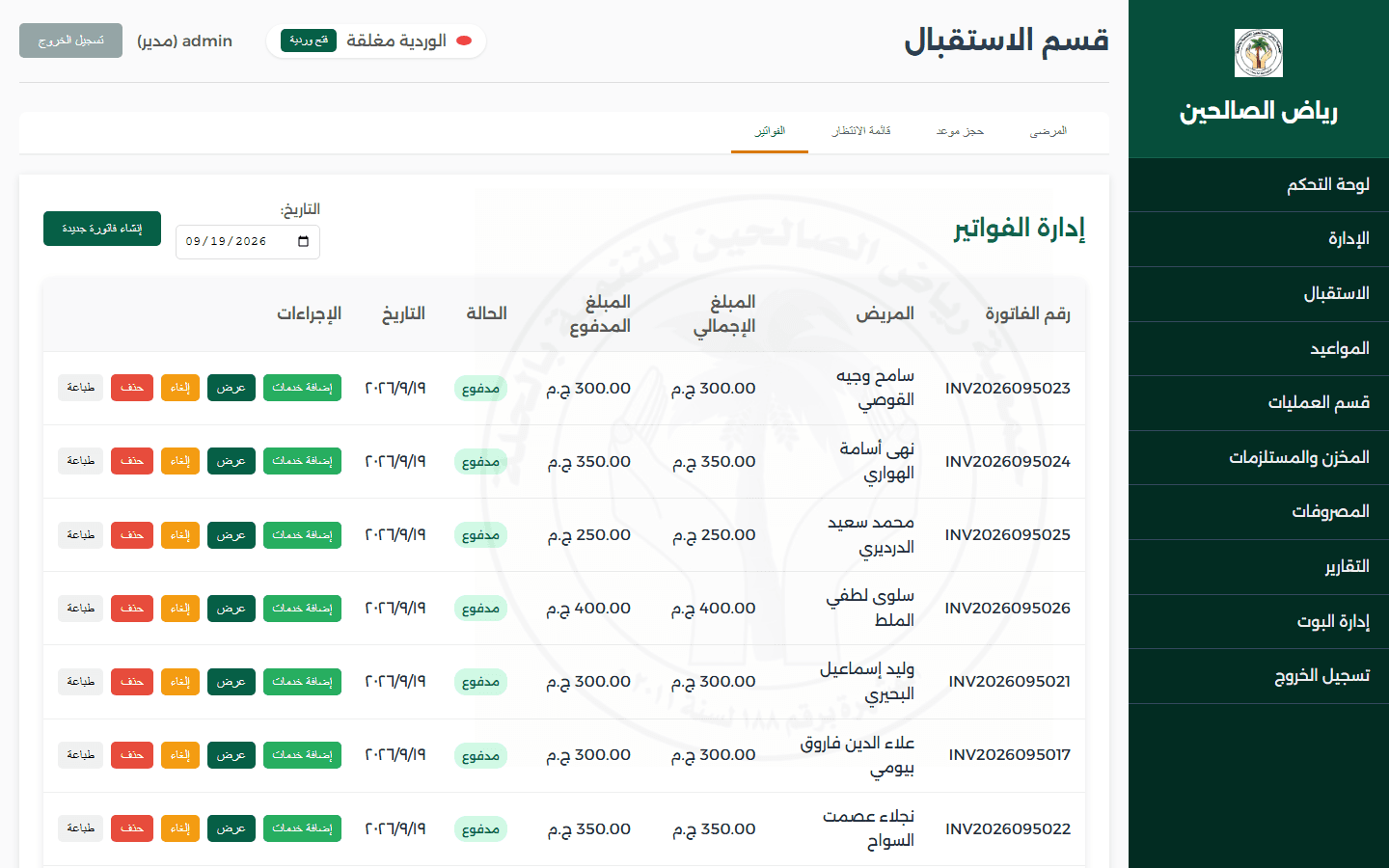Print invoice INV2026095021
This screenshot has height=868, width=1389.
click(81, 682)
